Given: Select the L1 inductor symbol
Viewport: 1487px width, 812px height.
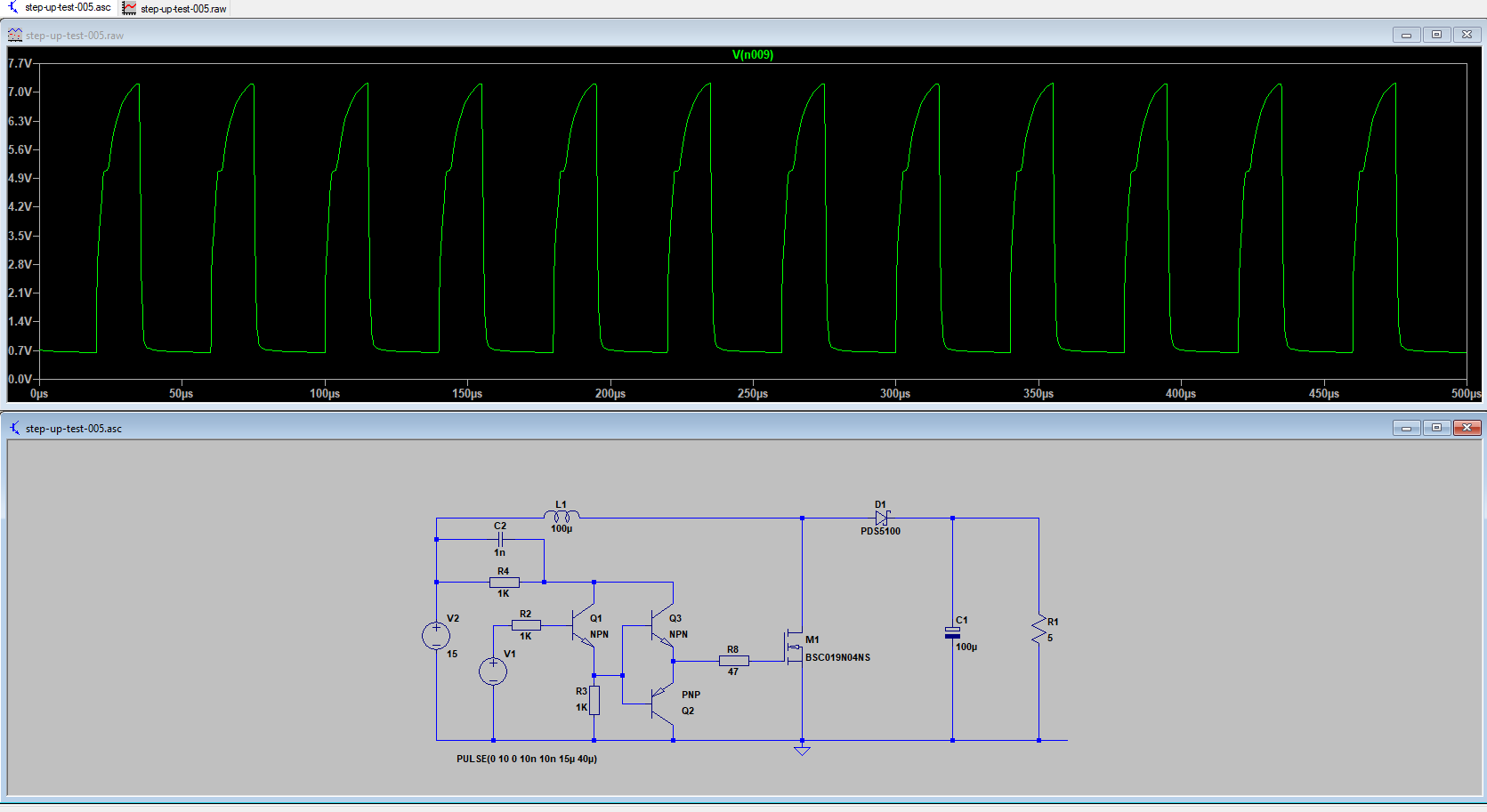Looking at the screenshot, I should 562,516.
